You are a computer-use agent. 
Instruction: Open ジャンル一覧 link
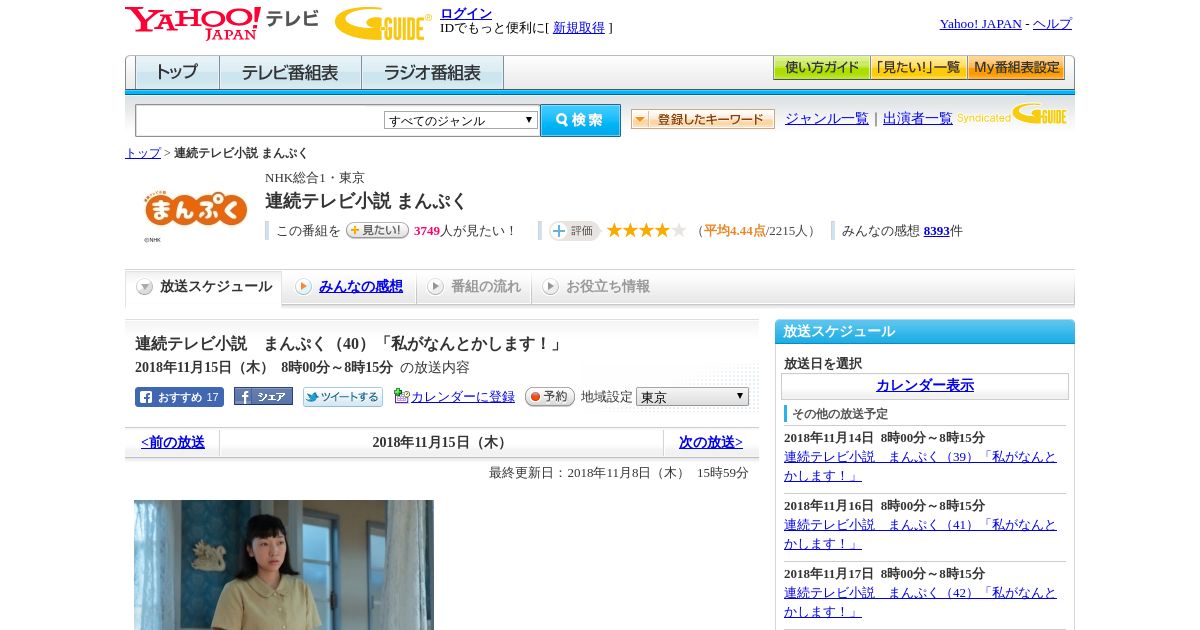827,119
